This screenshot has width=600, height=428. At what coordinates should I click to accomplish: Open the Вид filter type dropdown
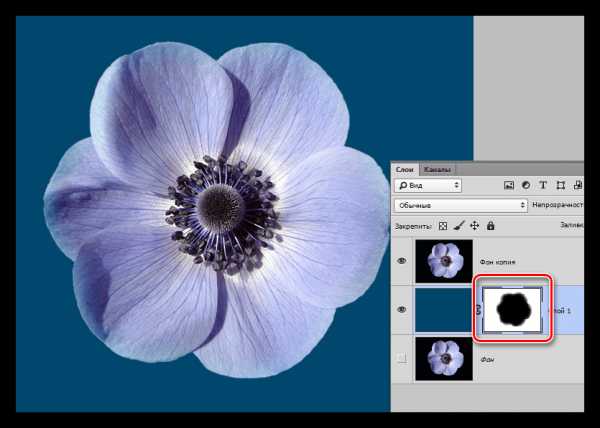[x=428, y=186]
